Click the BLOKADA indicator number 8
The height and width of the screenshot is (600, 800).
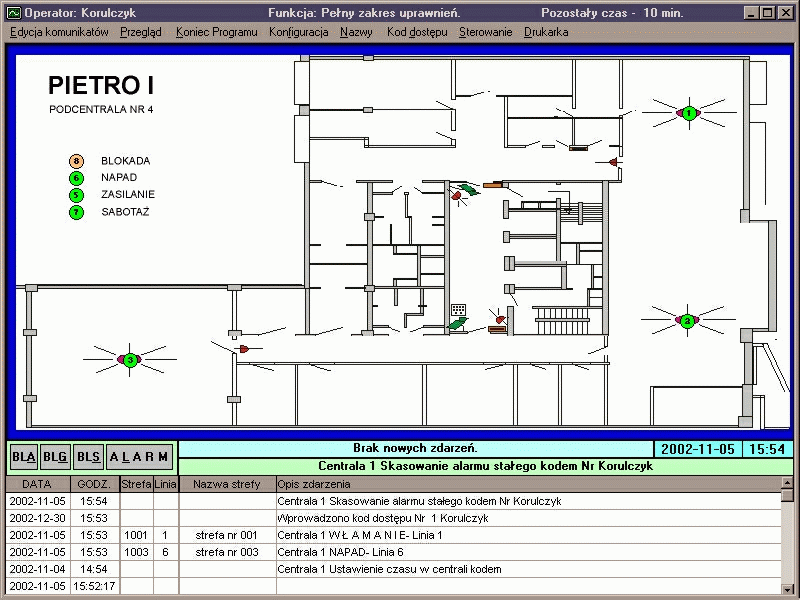point(76,161)
